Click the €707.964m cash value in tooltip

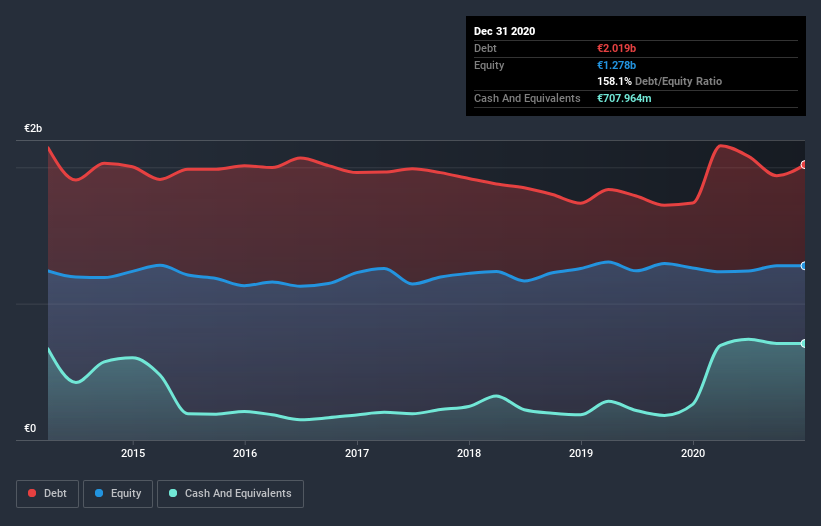click(624, 98)
